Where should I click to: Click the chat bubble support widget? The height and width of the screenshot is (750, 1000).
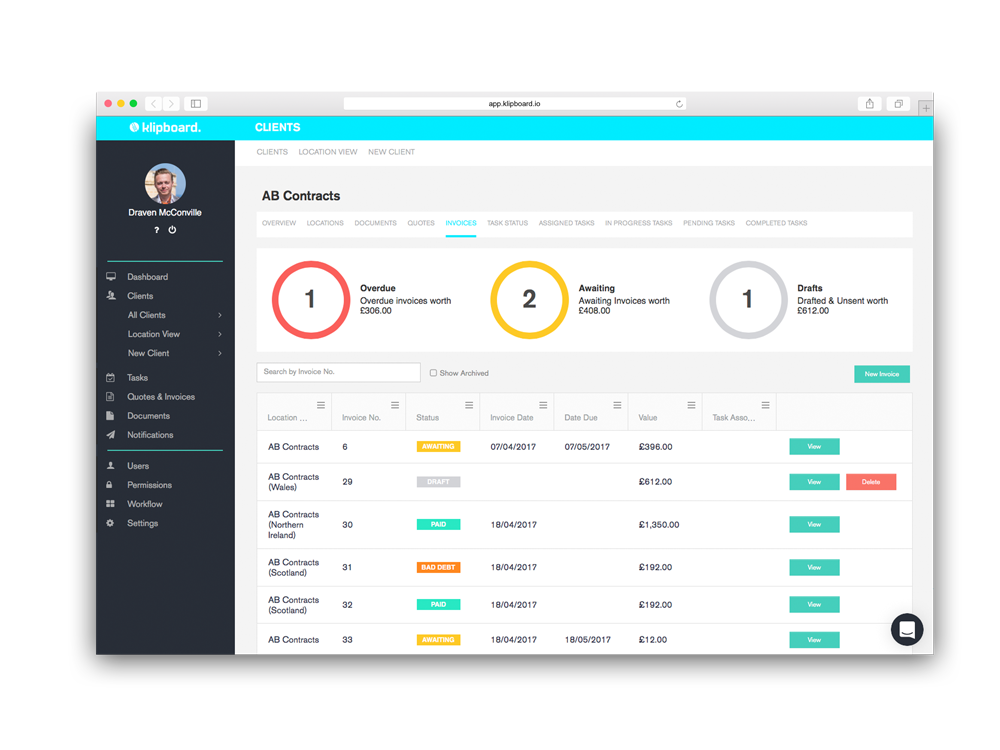(906, 629)
